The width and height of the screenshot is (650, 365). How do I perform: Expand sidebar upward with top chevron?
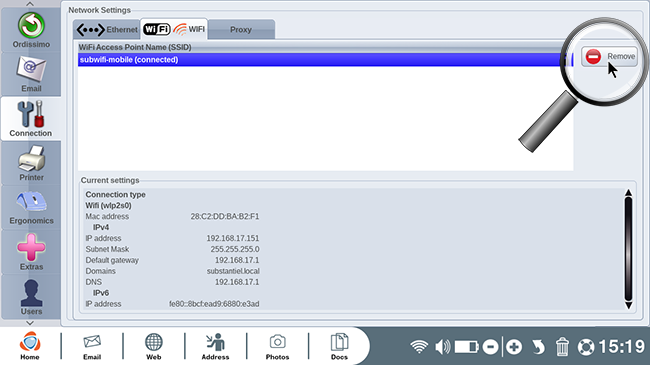(30, 4)
